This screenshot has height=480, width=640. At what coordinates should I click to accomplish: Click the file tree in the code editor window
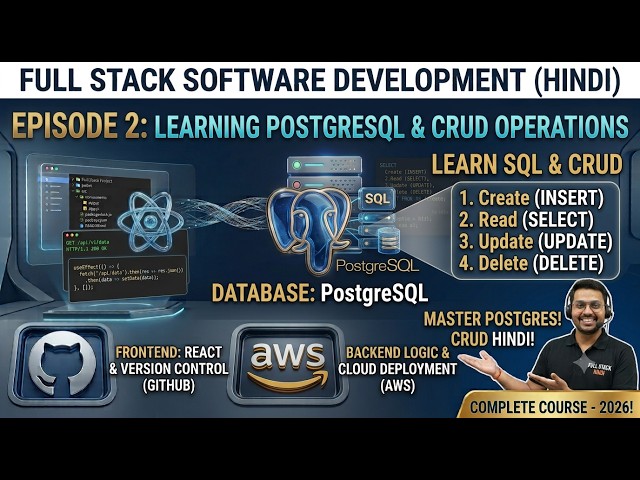[95, 203]
